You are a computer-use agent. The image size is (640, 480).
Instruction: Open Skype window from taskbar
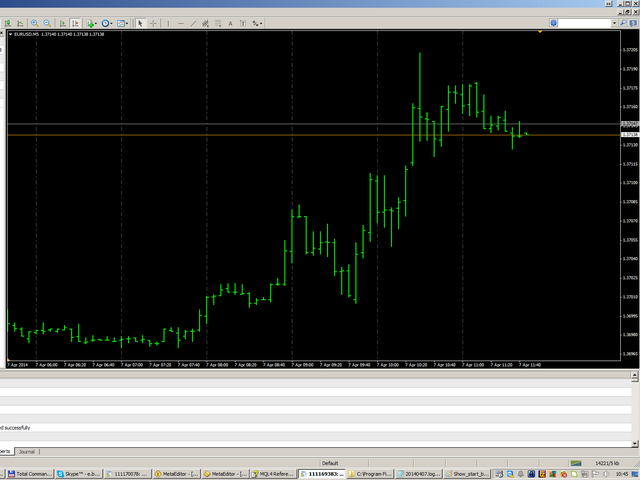click(x=78, y=474)
